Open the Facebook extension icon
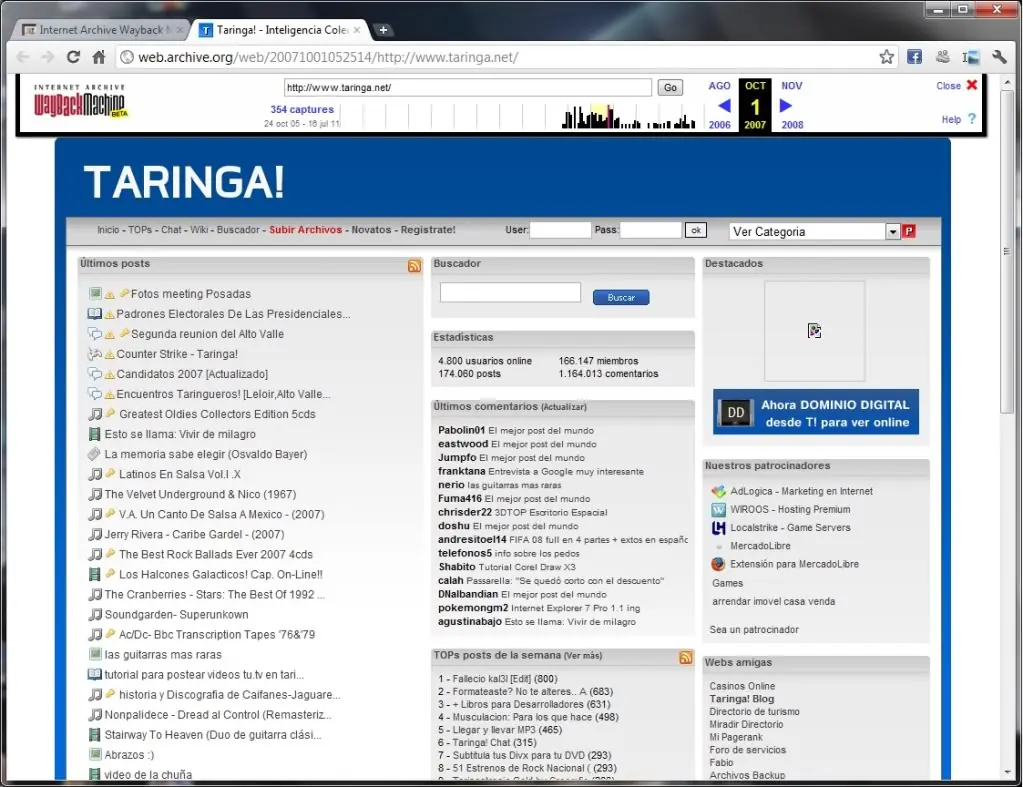Viewport: 1023px width, 787px height. pos(915,57)
